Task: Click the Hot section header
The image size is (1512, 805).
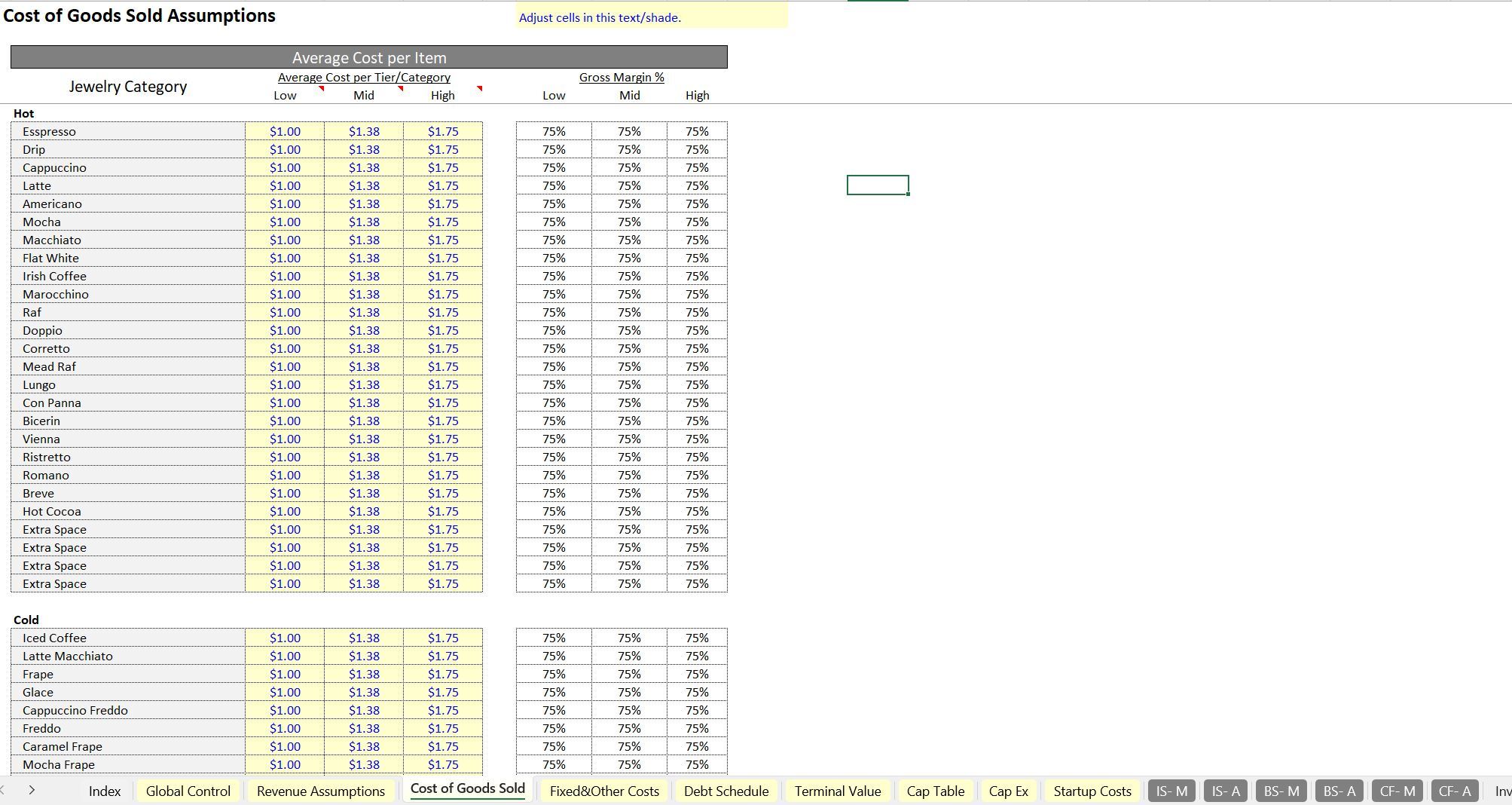Action: coord(23,113)
